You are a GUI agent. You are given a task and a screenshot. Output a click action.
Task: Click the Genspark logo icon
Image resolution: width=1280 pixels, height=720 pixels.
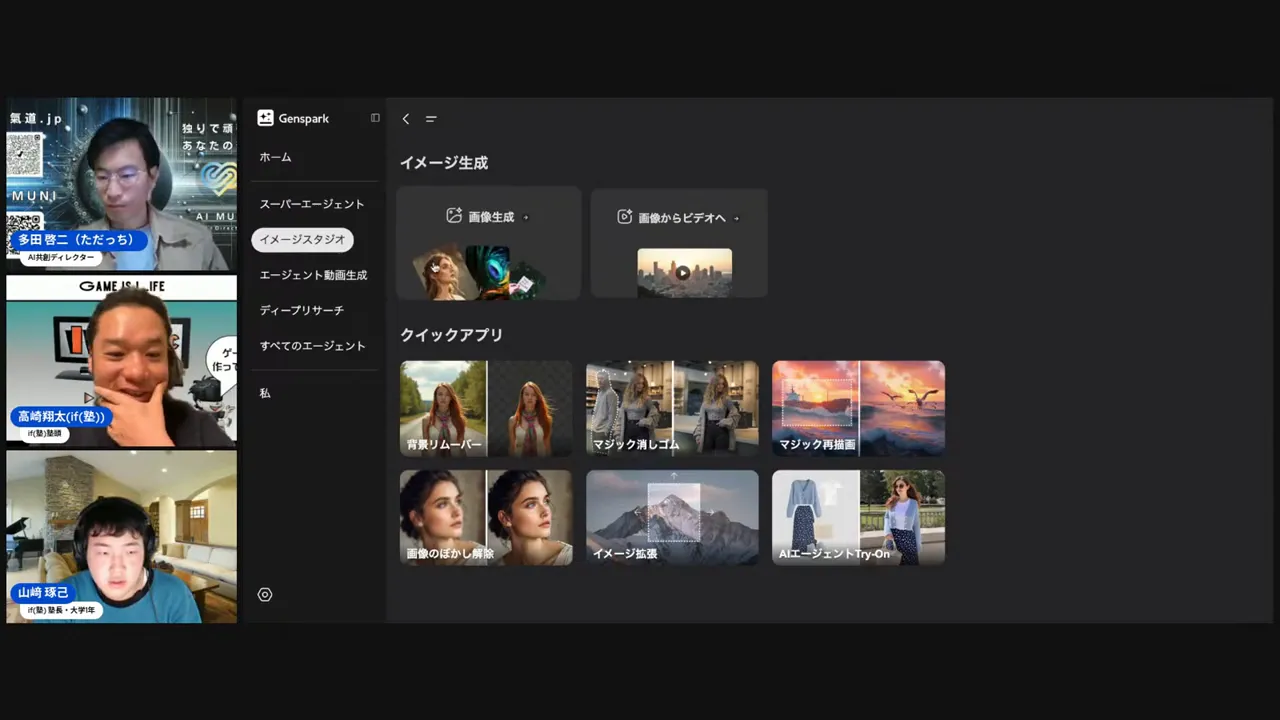click(265, 118)
